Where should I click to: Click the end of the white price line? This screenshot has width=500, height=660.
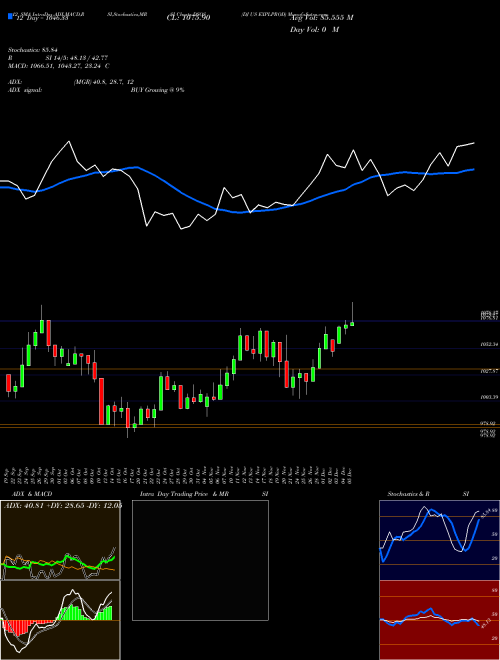tap(474, 143)
